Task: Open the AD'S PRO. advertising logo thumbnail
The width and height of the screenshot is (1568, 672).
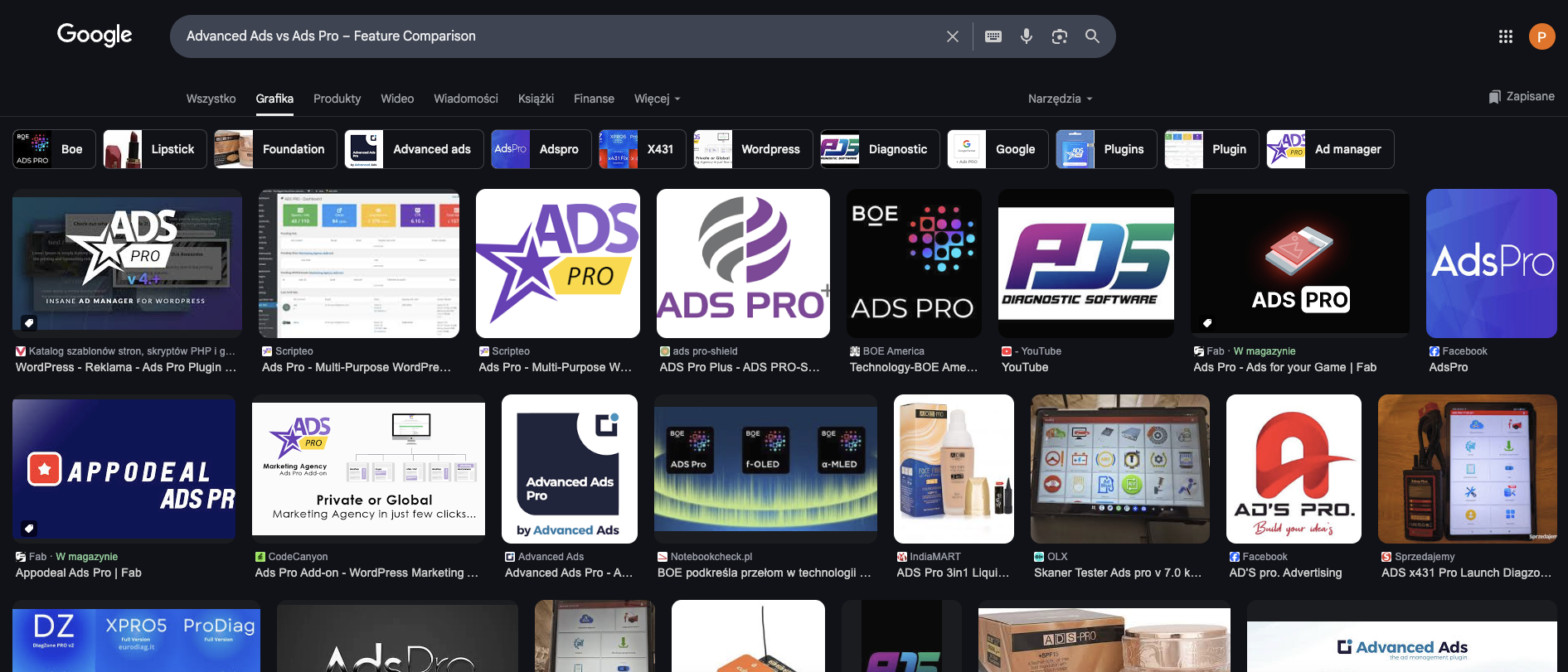Action: click(x=1294, y=469)
